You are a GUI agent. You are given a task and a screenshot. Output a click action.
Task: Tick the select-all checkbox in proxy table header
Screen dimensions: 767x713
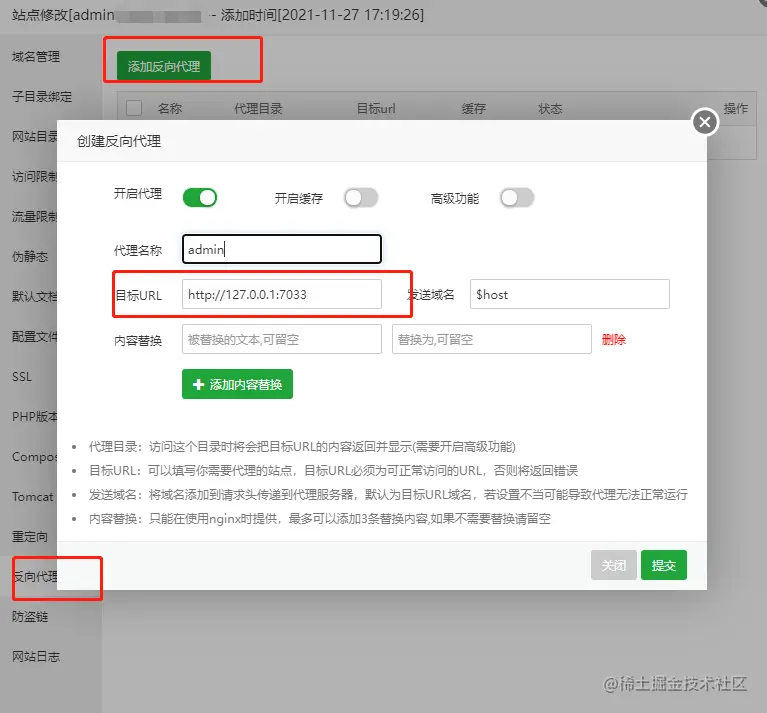134,108
